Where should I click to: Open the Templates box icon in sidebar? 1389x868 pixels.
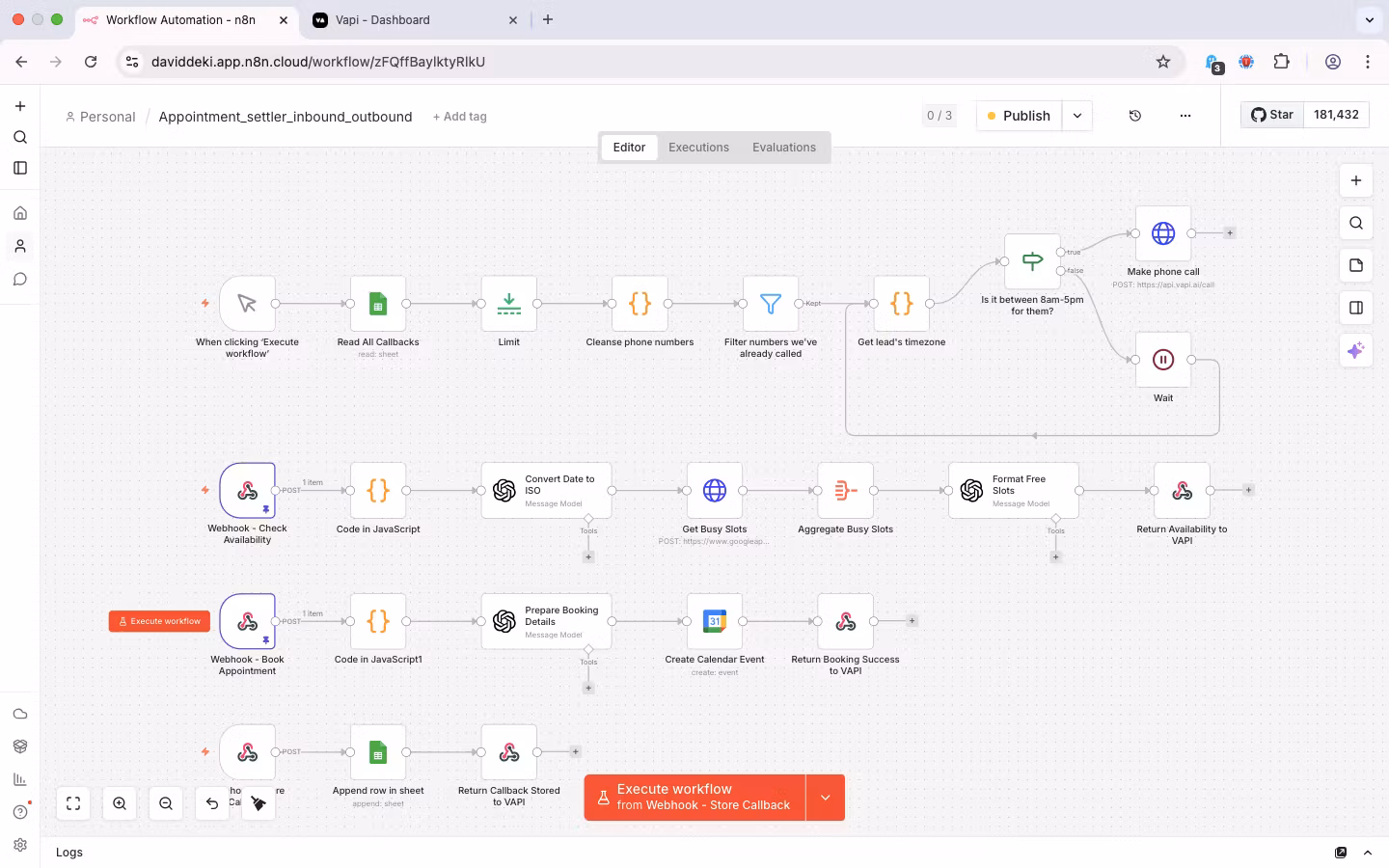pos(20,746)
